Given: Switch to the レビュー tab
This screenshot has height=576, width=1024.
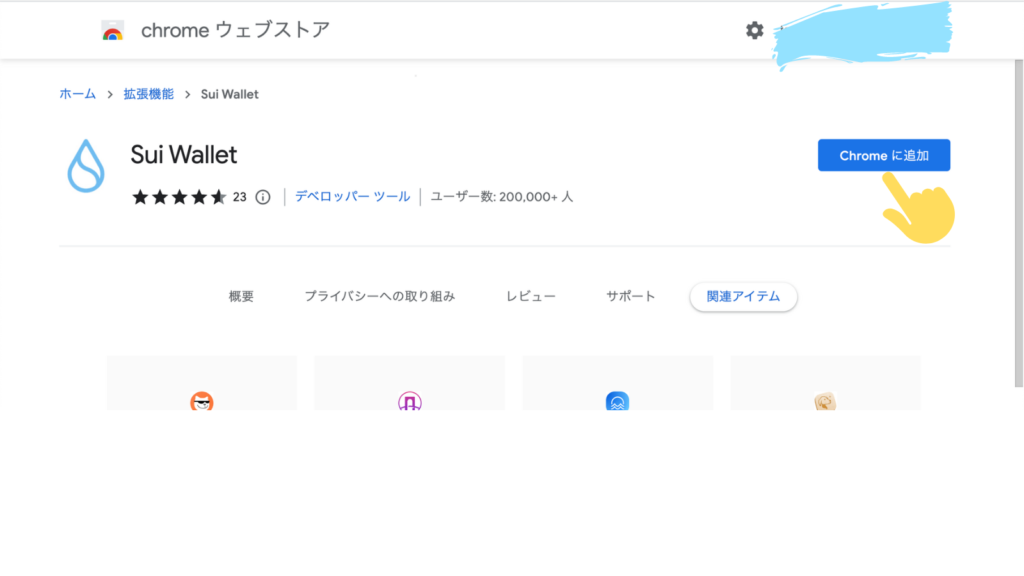Looking at the screenshot, I should click(531, 296).
